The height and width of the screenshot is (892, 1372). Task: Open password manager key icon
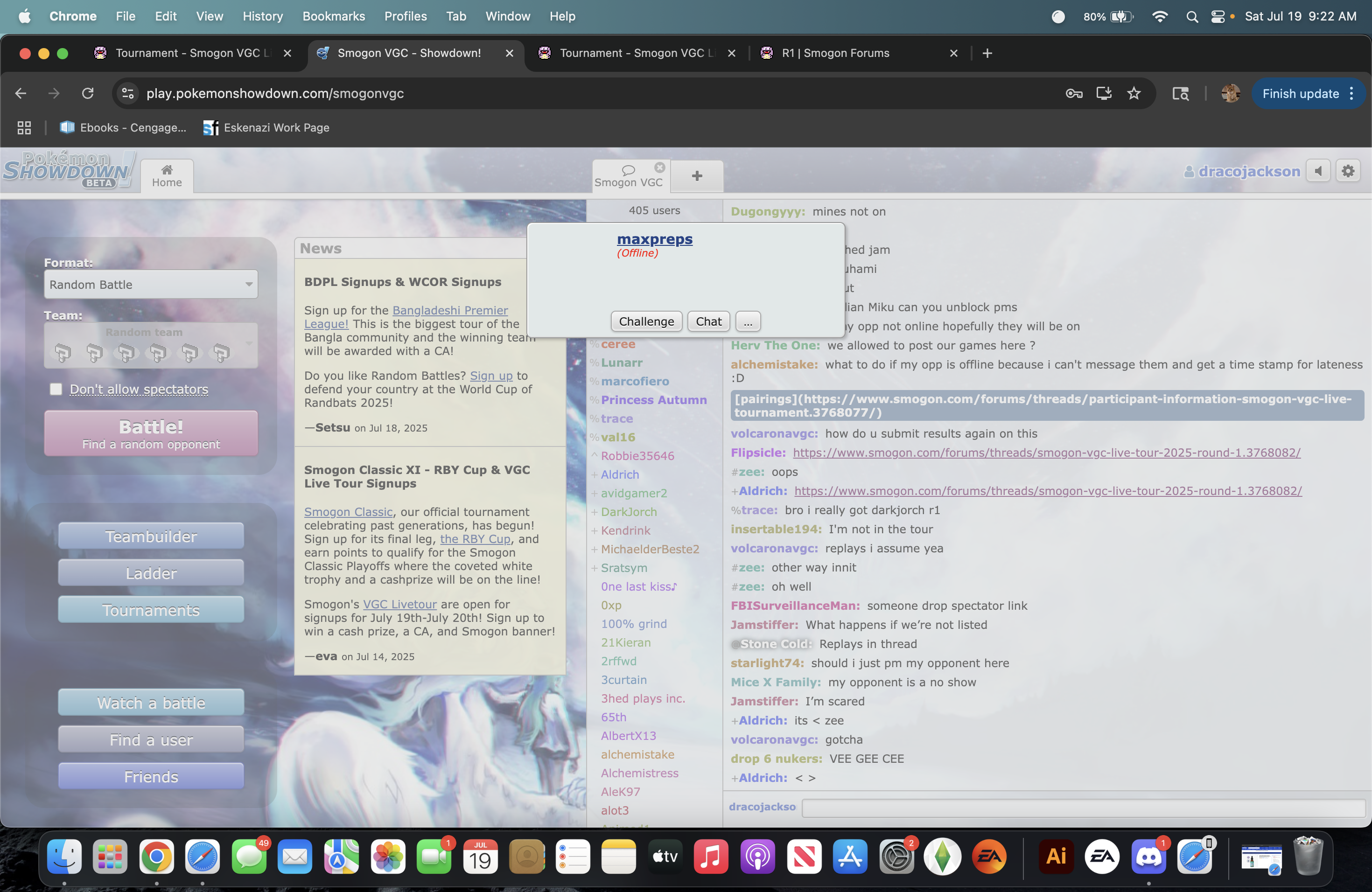click(x=1073, y=93)
